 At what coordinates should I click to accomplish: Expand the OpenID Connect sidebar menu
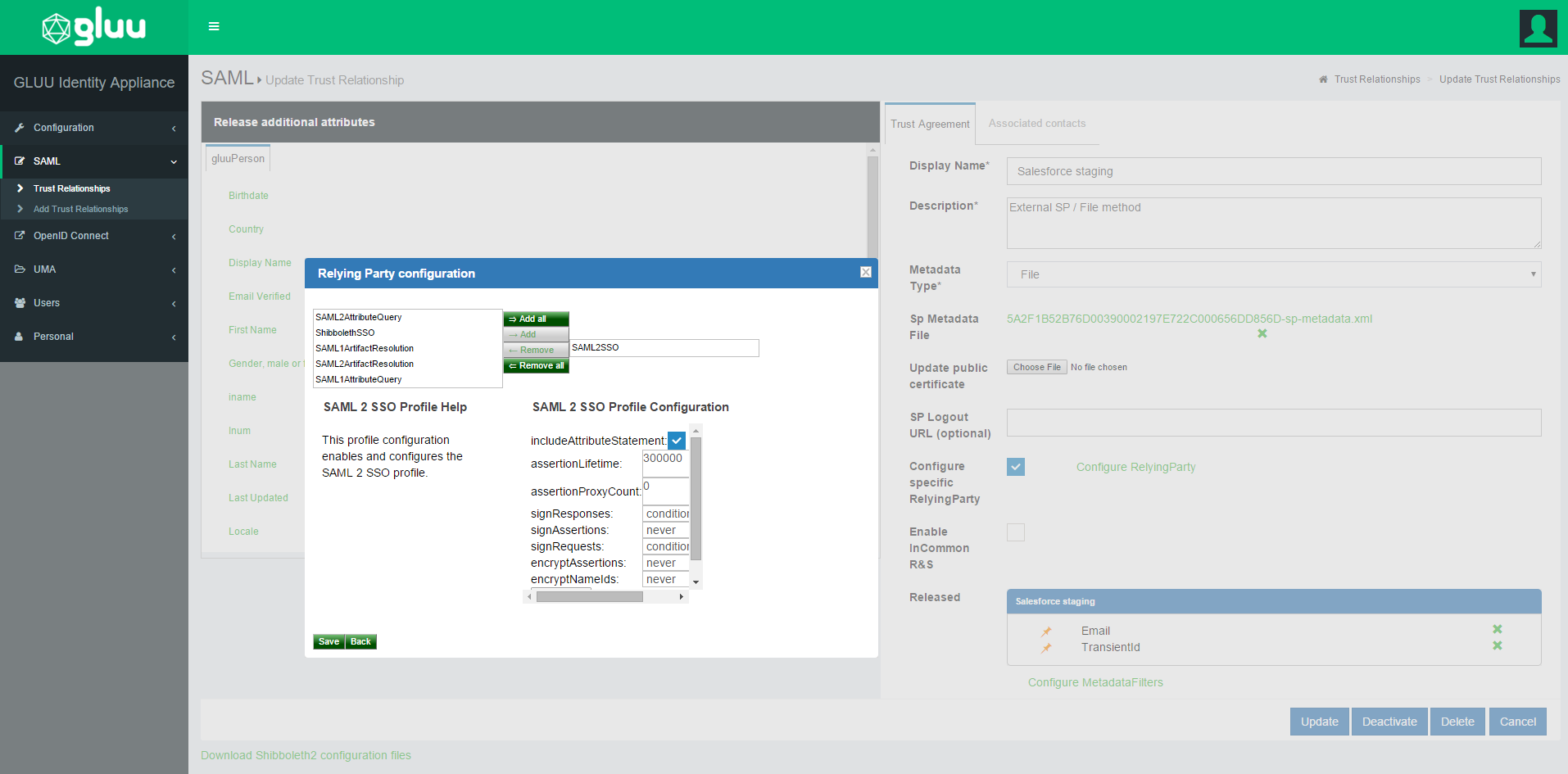[x=94, y=236]
